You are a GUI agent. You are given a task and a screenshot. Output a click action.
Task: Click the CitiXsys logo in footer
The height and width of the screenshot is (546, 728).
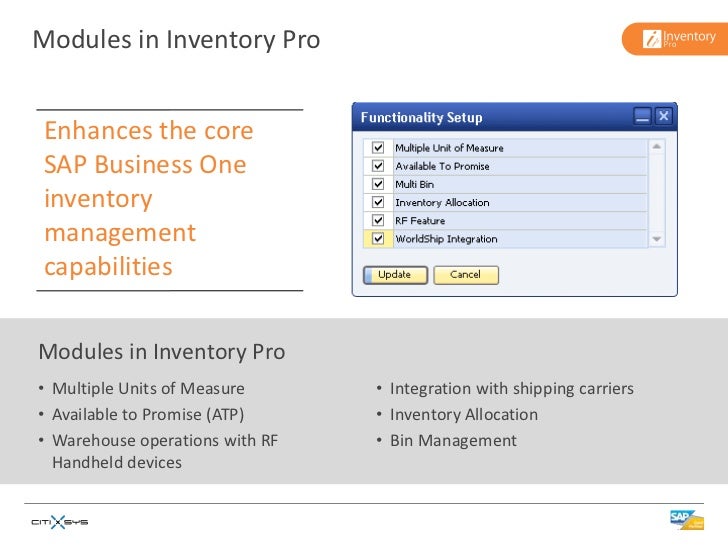59,522
